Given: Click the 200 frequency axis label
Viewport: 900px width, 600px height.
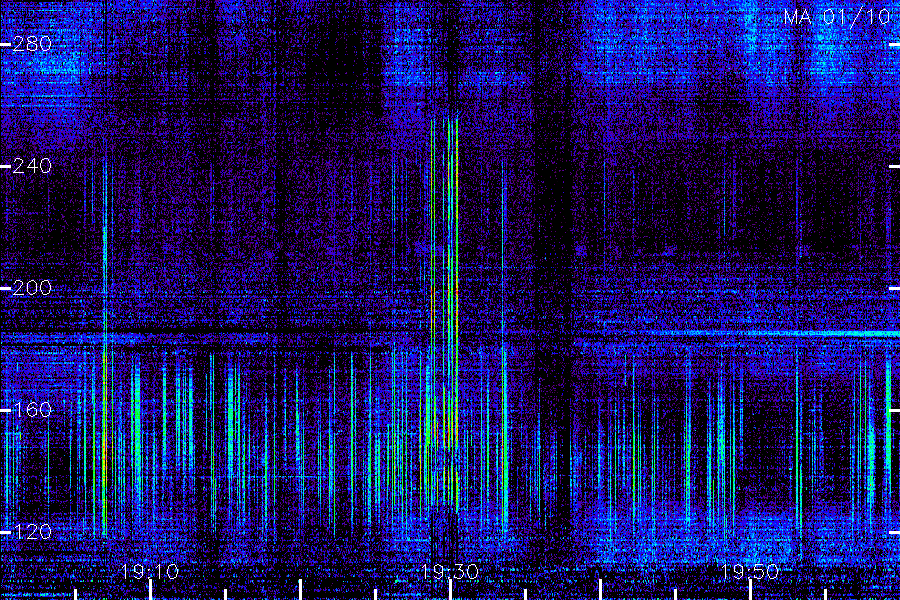Looking at the screenshot, I should pyautogui.click(x=32, y=288).
